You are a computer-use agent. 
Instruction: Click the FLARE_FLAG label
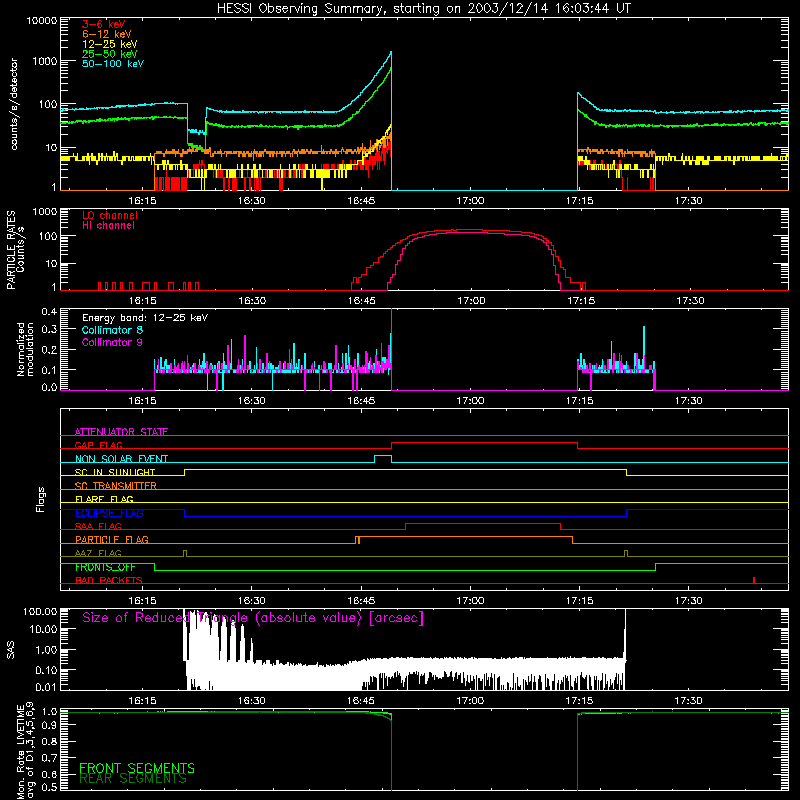[x=104, y=499]
